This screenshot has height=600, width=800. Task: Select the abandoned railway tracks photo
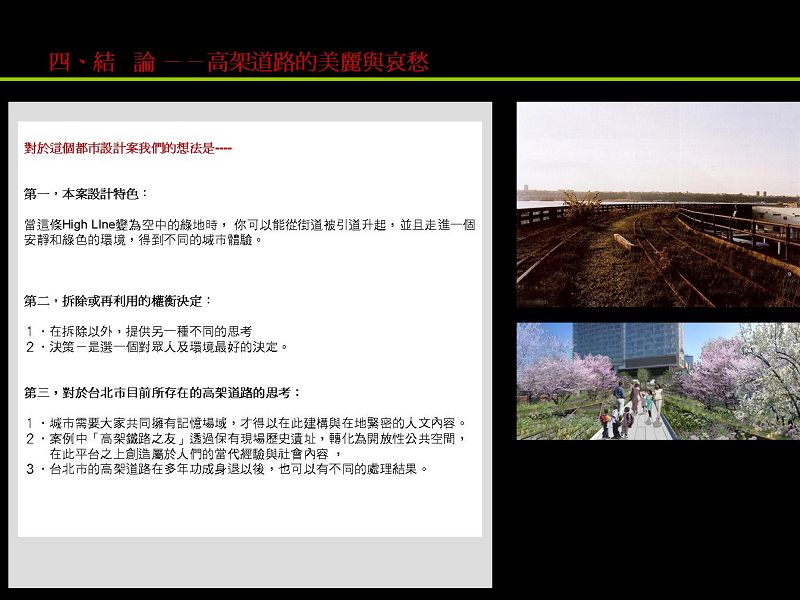(x=657, y=205)
